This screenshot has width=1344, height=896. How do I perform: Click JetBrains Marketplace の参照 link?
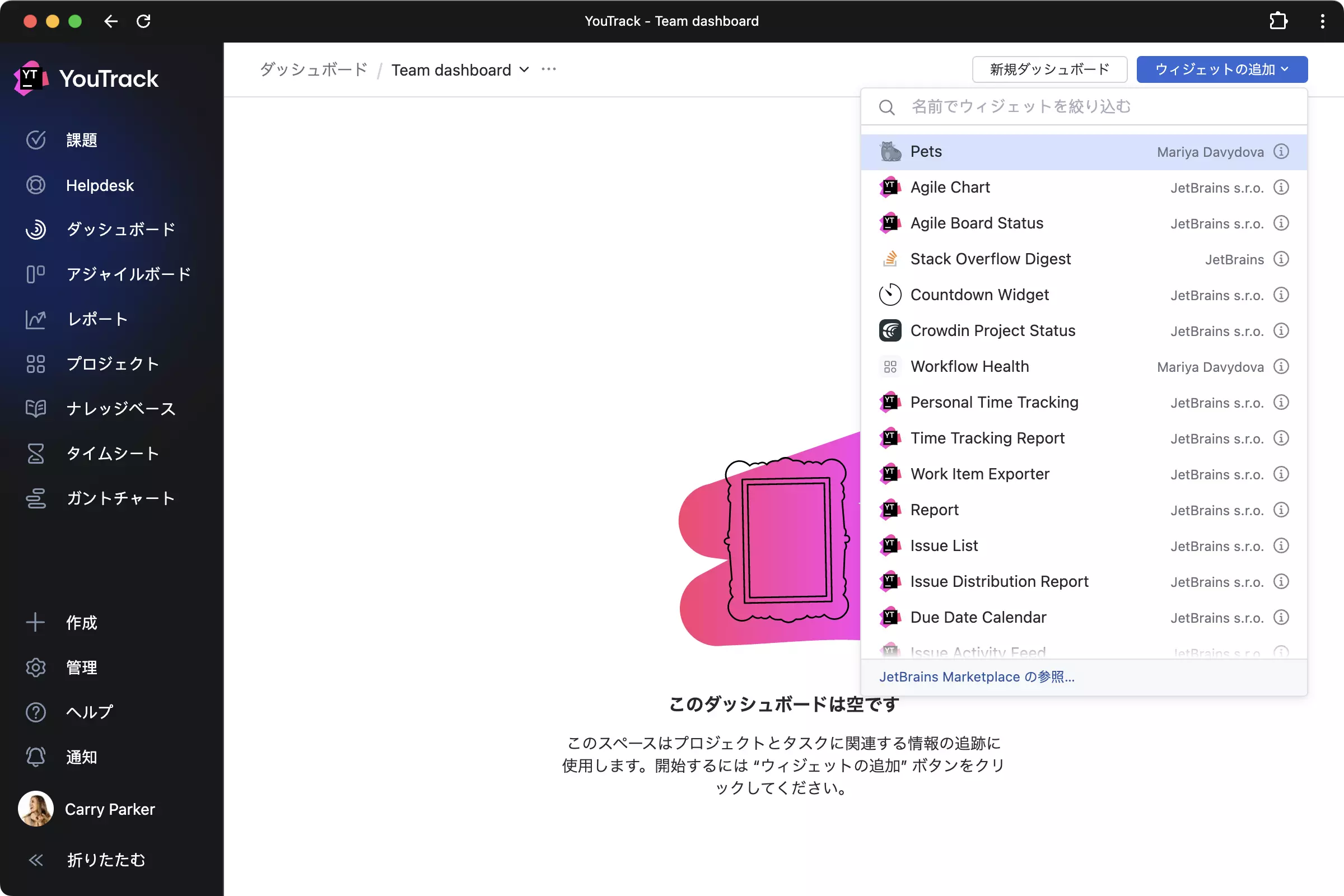pos(977,676)
